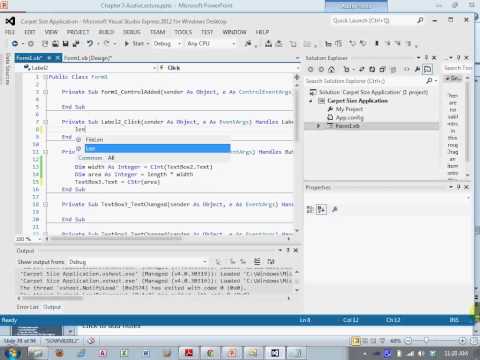Viewport: 480px width, 360px height.
Task: Select PowerPoint Normal view icon
Action: [356, 340]
